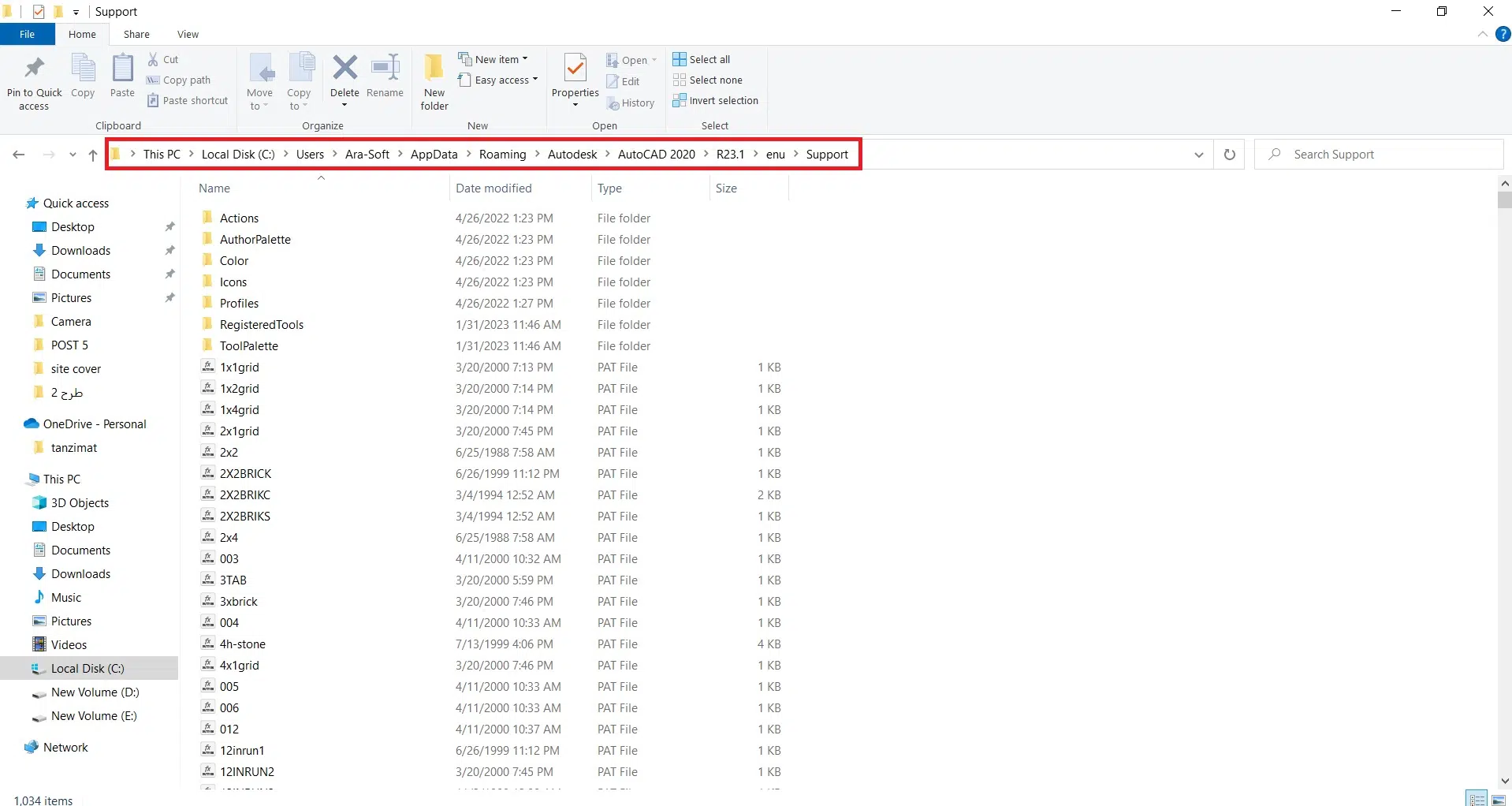Open the File menu
The image size is (1512, 806).
point(27,34)
